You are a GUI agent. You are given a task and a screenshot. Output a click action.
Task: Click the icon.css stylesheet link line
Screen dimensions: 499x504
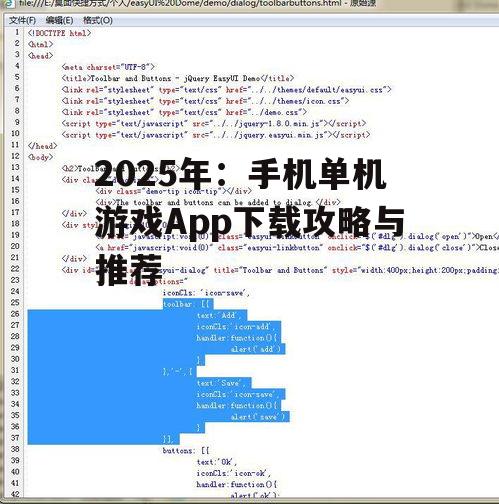205,101
